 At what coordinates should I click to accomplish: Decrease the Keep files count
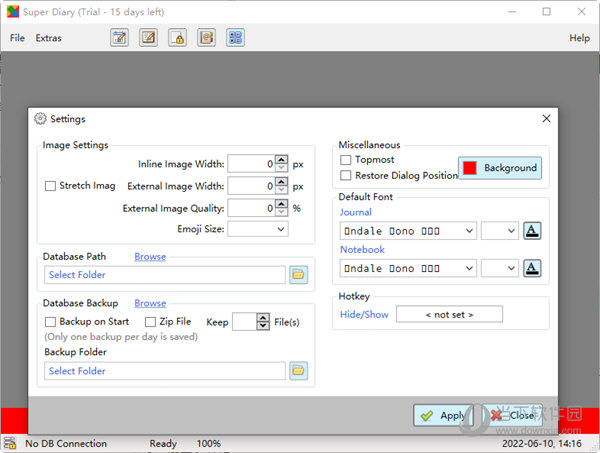(263, 326)
